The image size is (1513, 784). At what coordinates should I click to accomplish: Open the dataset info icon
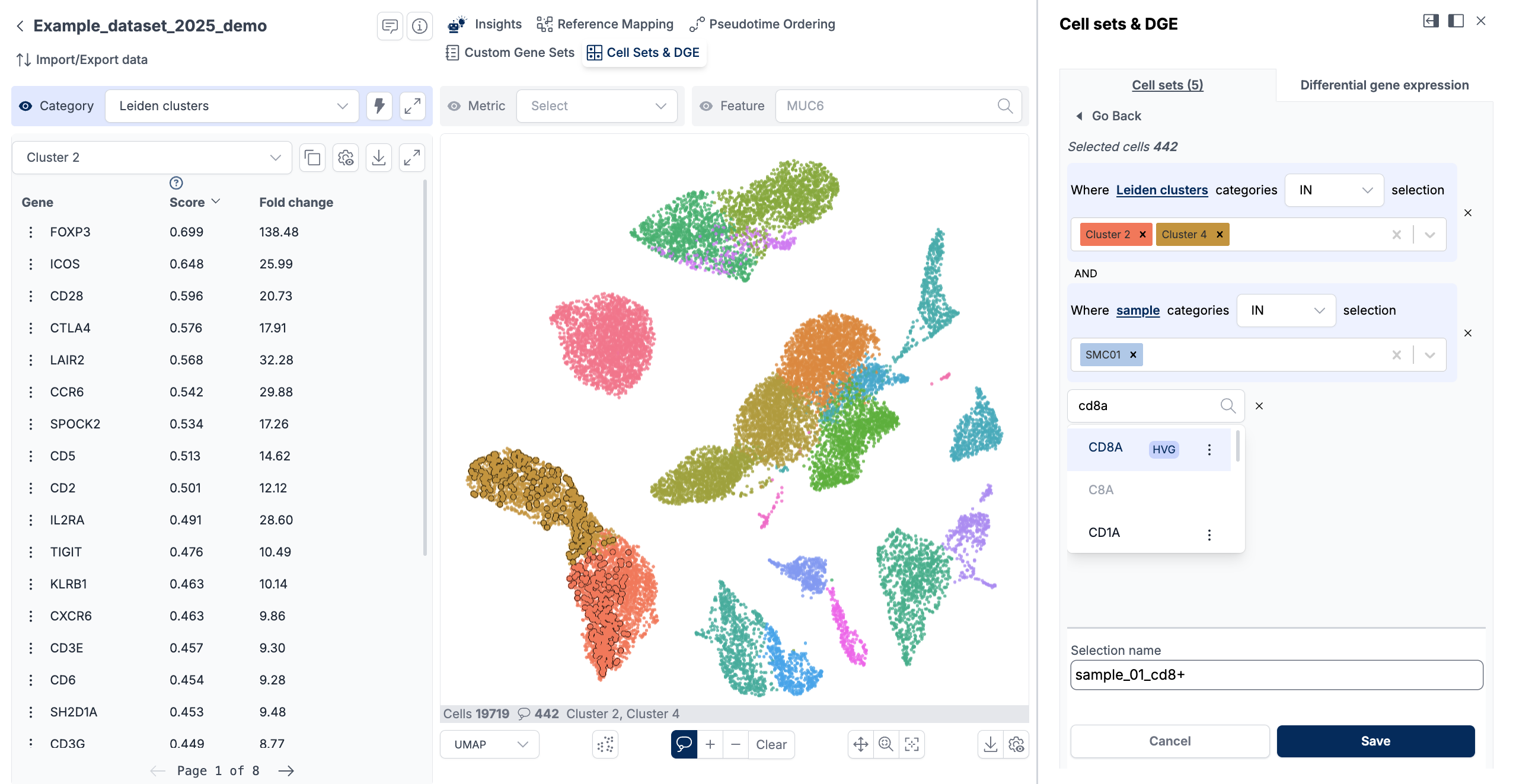420,25
